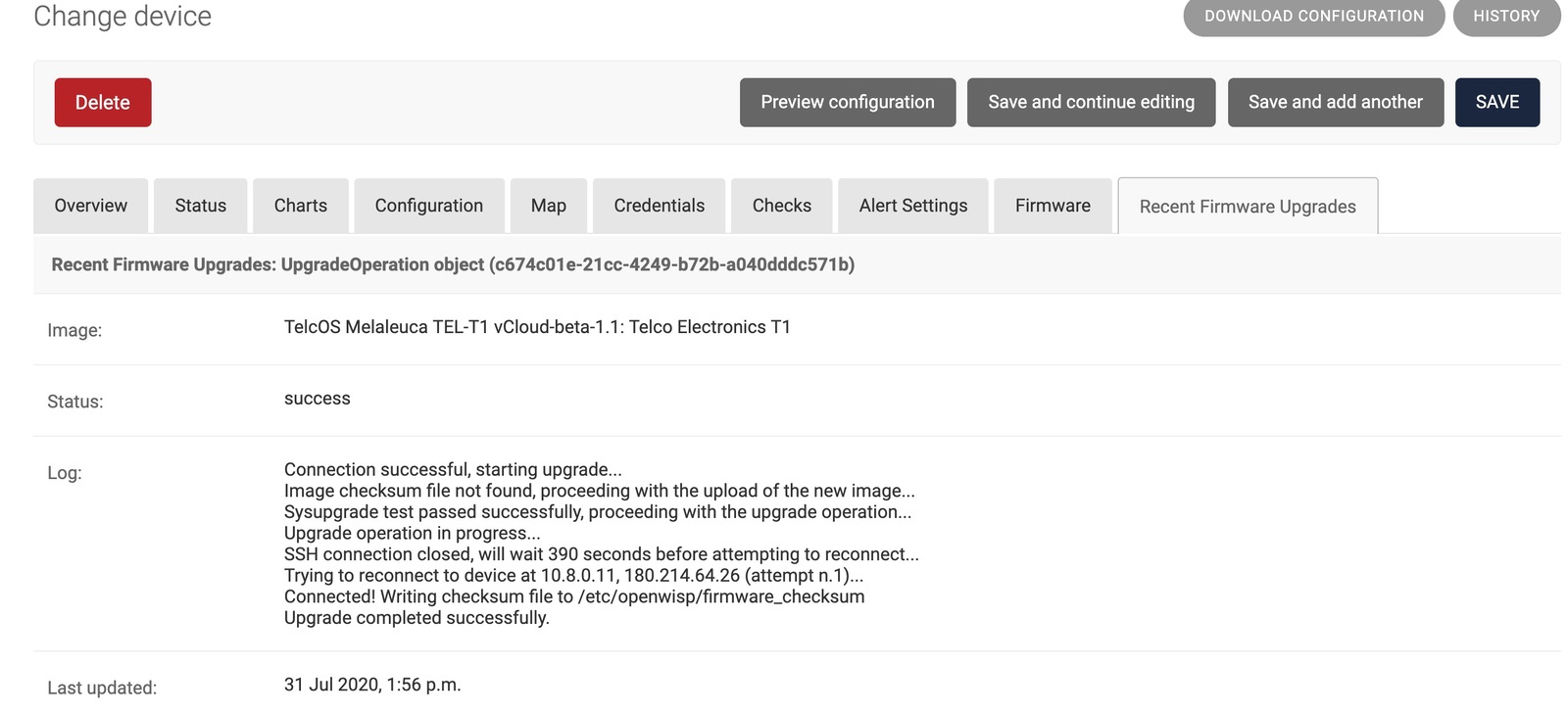Open the History view
This screenshot has width=1568, height=713.
[1506, 16]
